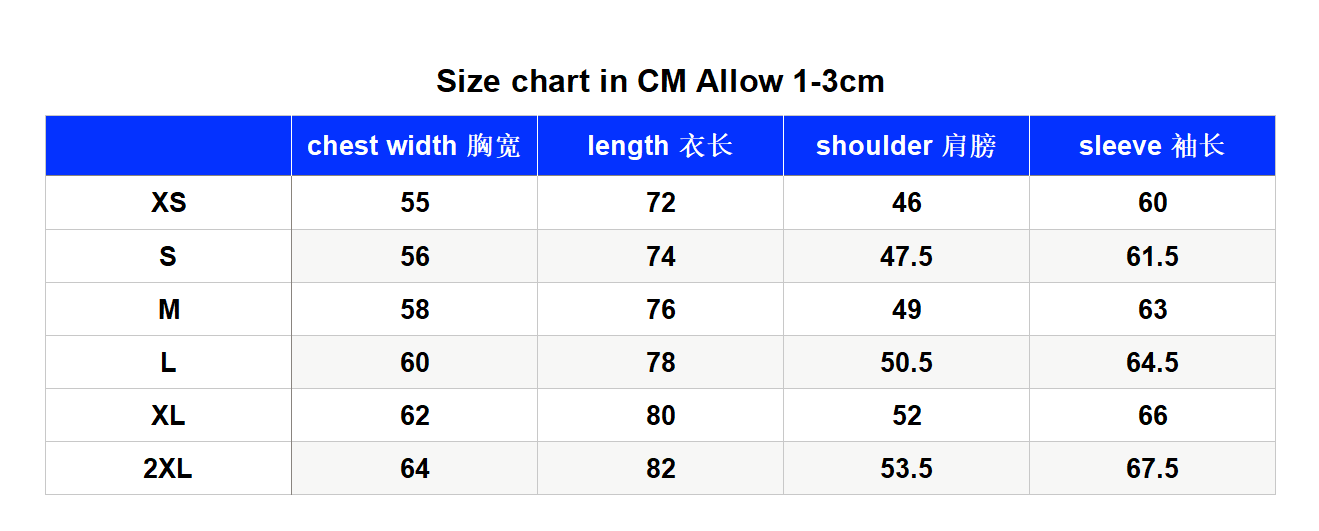1319x531 pixels.
Task: Click the XL size row label
Action: click(x=168, y=415)
